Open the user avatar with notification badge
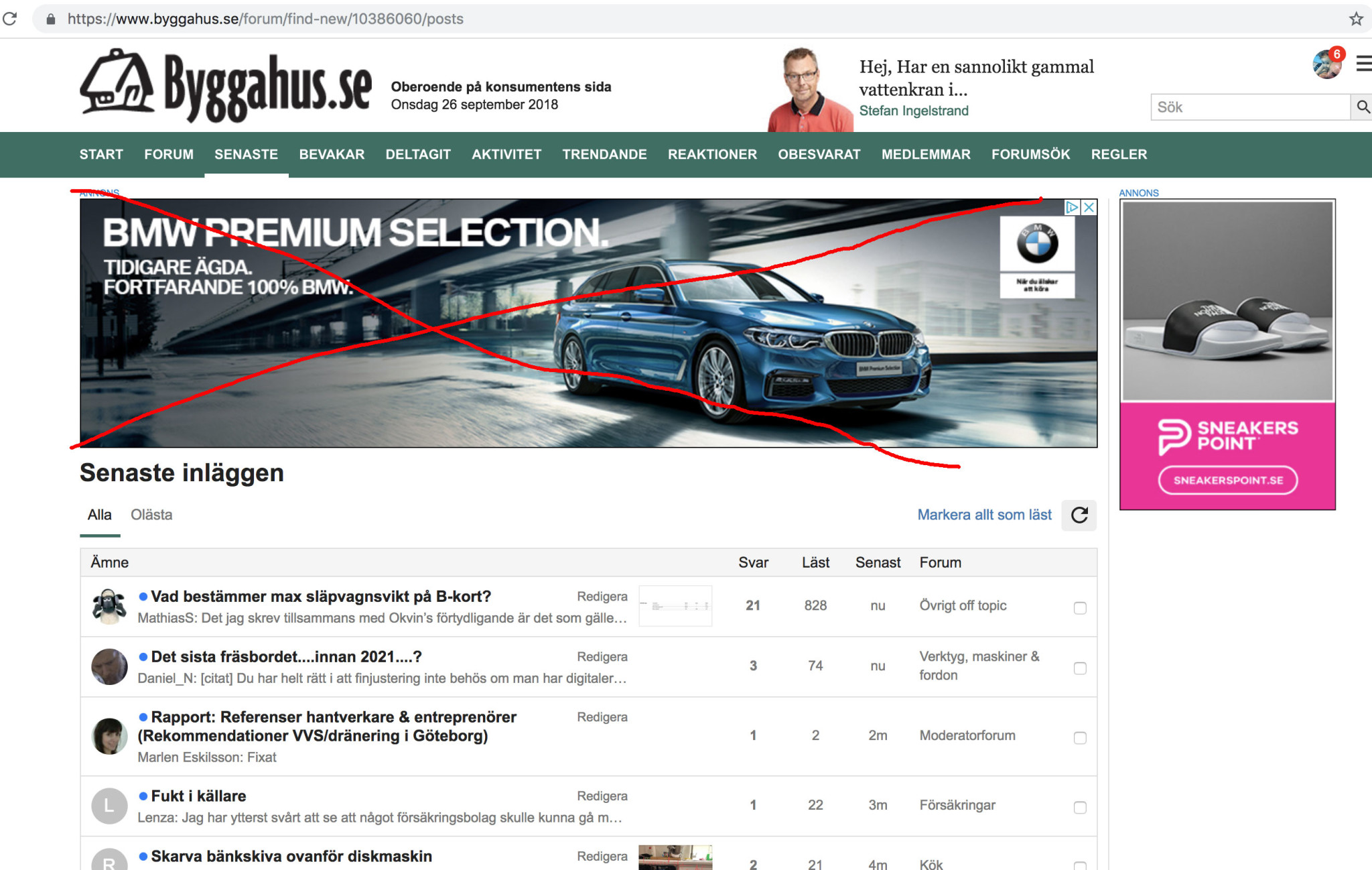Viewport: 1372px width, 870px height. pos(1326,64)
